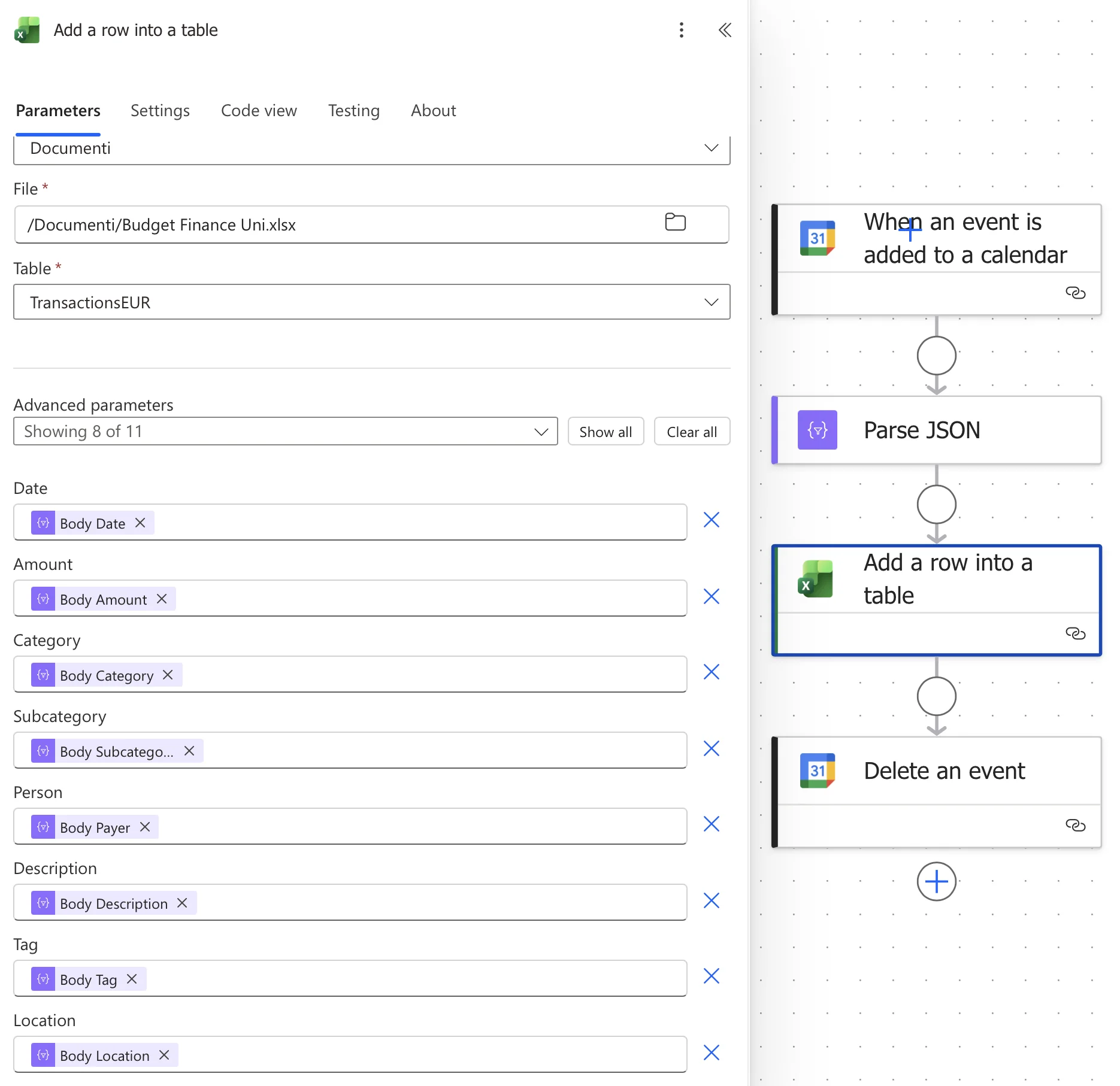This screenshot has width=1120, height=1086.
Task: Delete the Body Description token
Action: 182,903
